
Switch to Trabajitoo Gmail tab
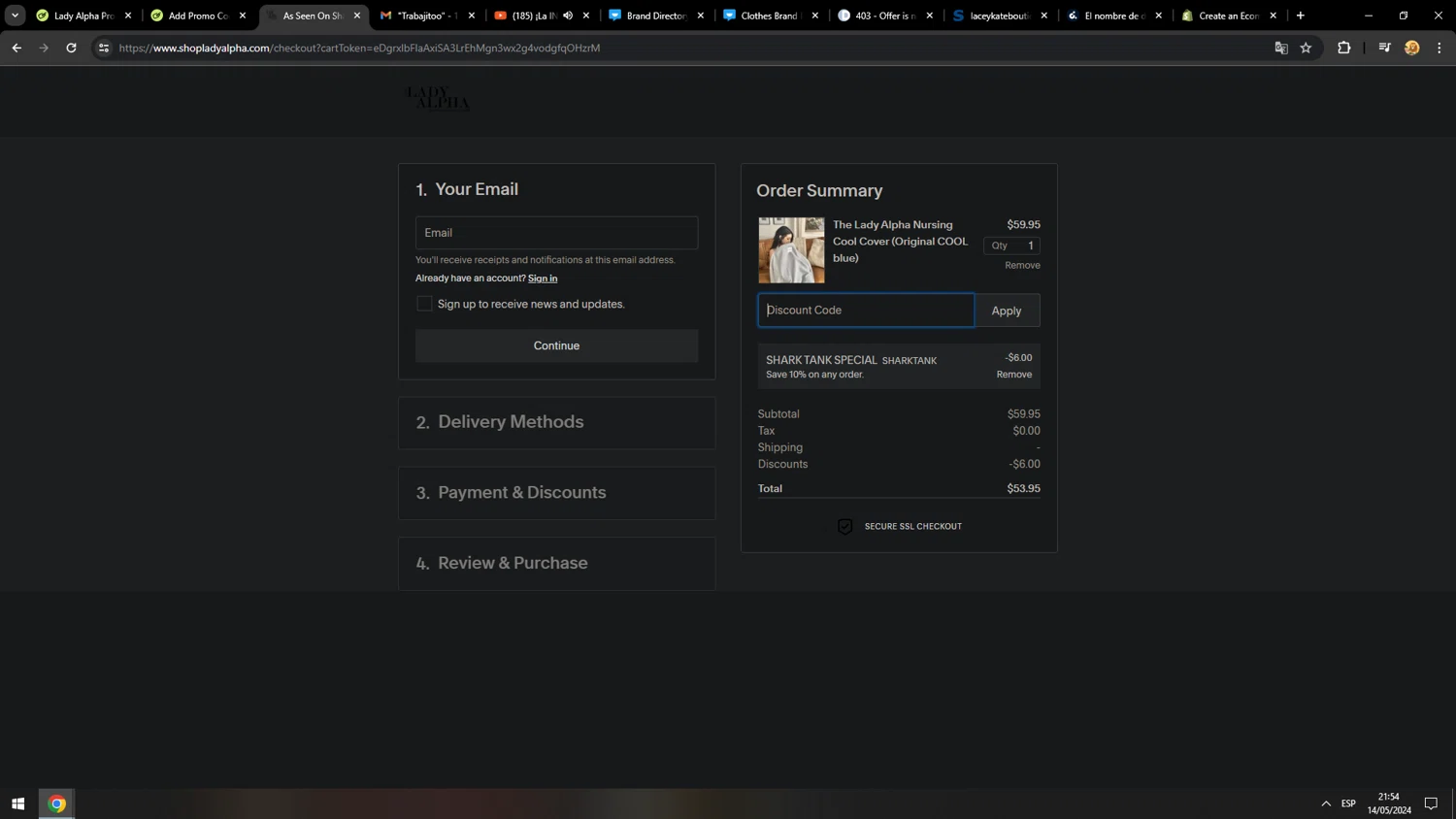427,16
